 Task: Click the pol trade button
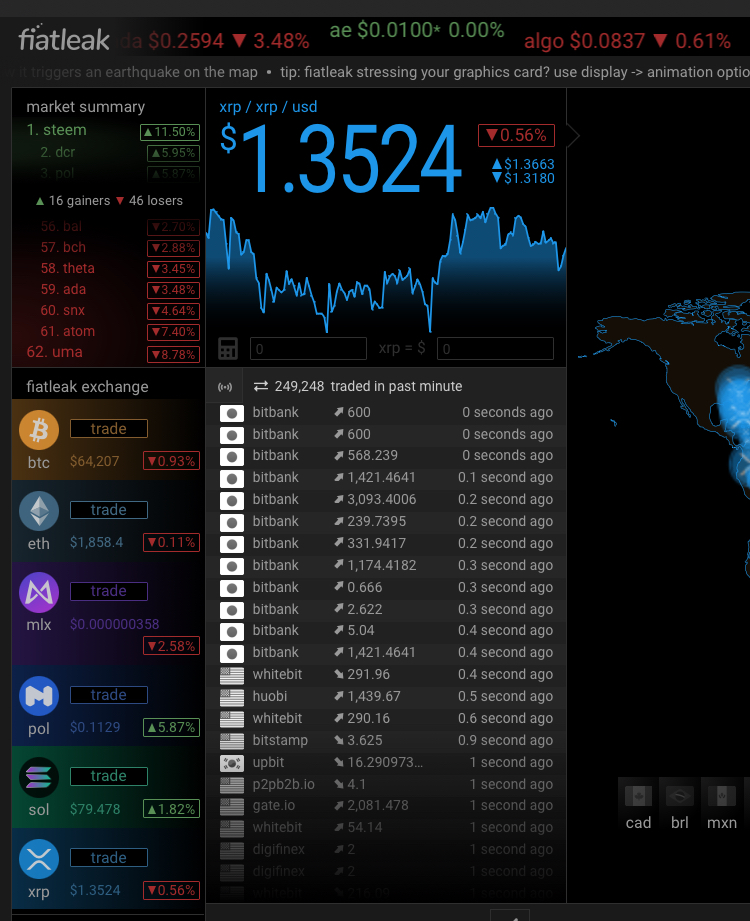109,695
